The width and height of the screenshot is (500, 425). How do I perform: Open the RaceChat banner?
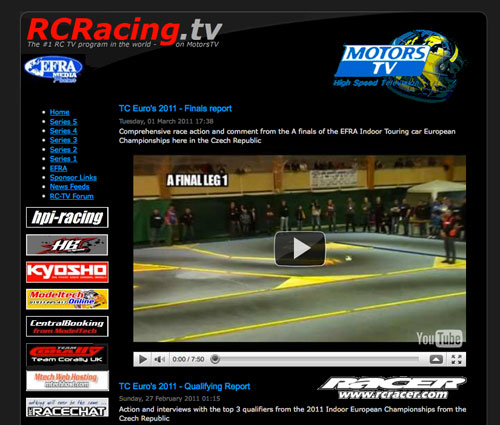tap(67, 407)
